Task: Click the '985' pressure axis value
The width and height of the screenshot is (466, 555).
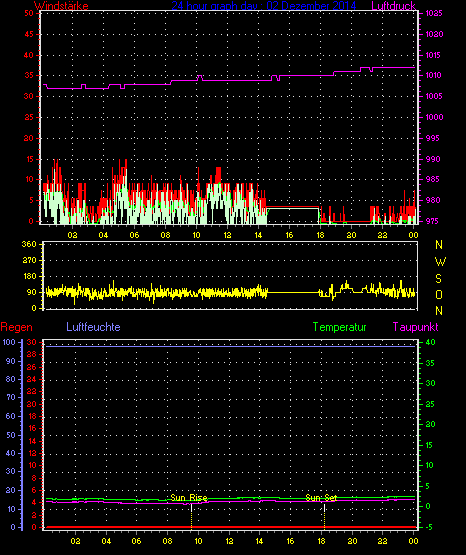Action: click(x=433, y=179)
